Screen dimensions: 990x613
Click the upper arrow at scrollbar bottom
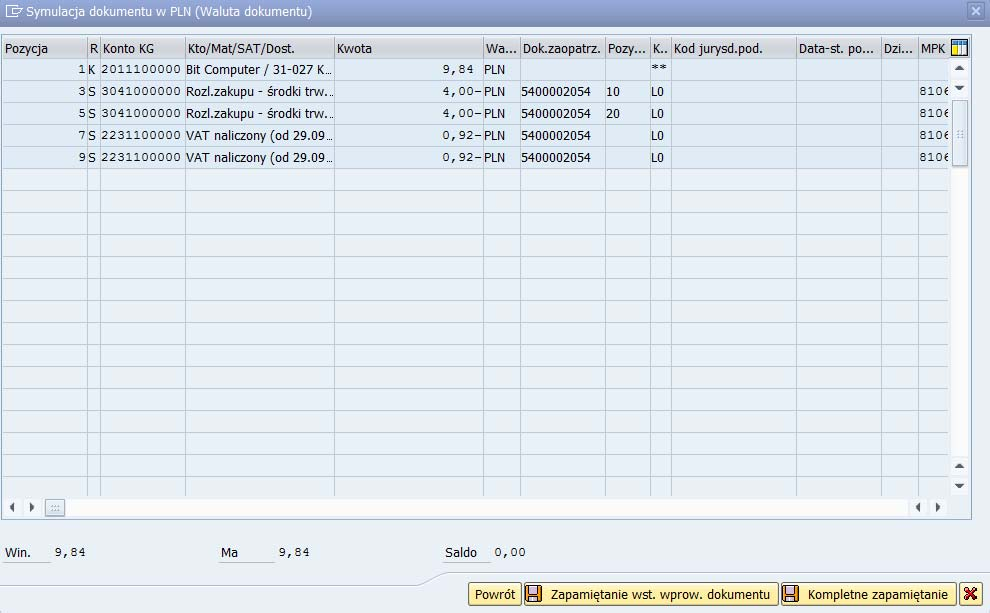click(959, 466)
